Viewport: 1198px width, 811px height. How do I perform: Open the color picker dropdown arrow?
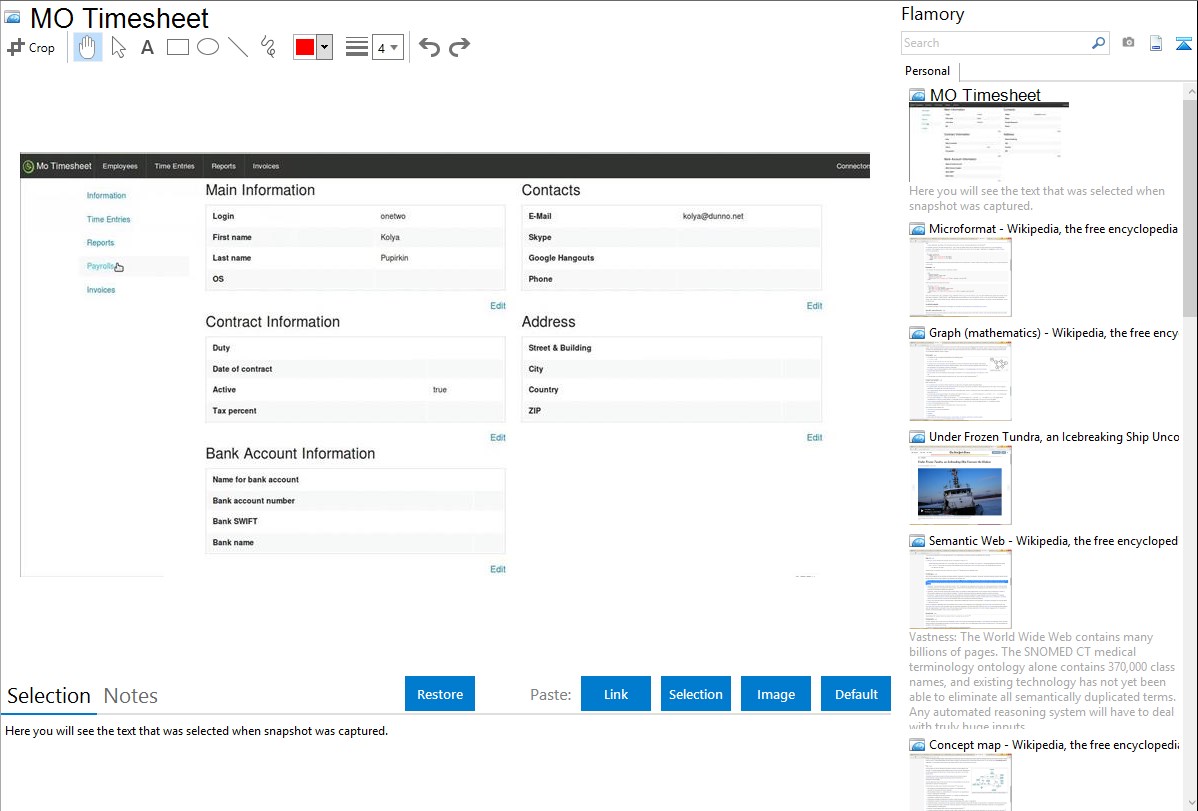pyautogui.click(x=324, y=47)
